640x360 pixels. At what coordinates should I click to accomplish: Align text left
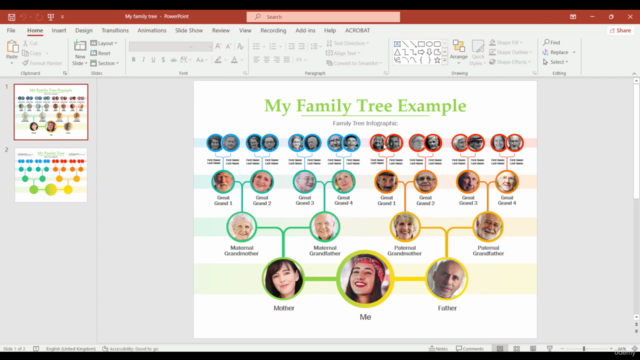pos(256,60)
